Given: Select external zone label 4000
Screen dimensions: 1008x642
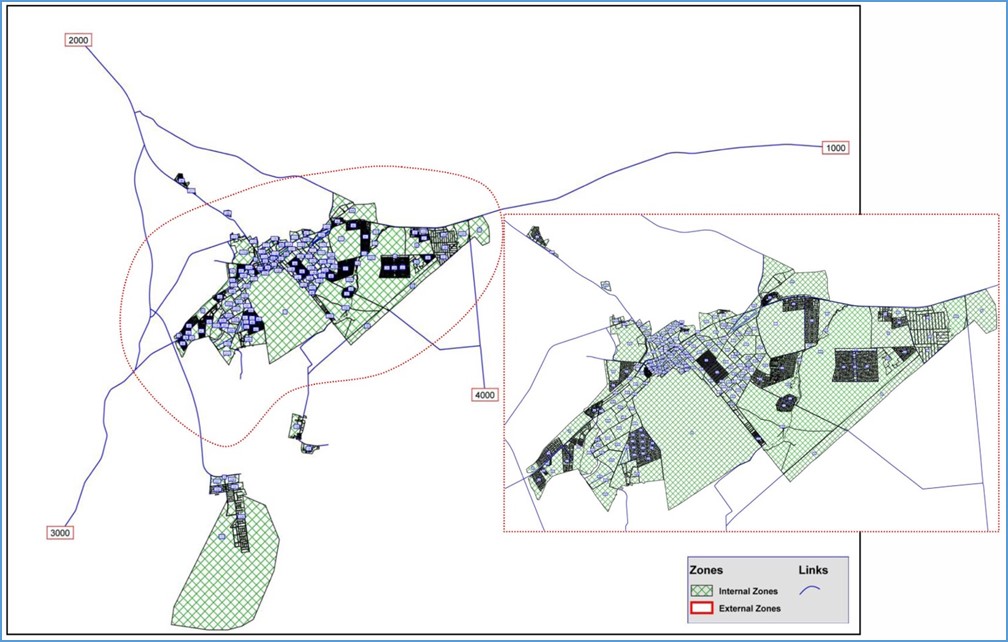Looking at the screenshot, I should (x=484, y=395).
